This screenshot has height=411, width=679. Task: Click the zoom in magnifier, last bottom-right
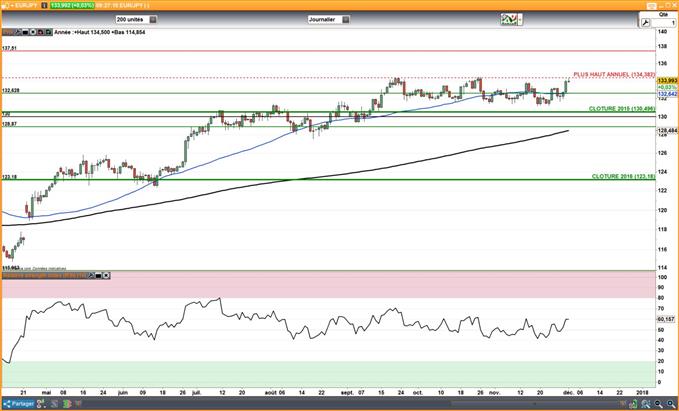671,404
